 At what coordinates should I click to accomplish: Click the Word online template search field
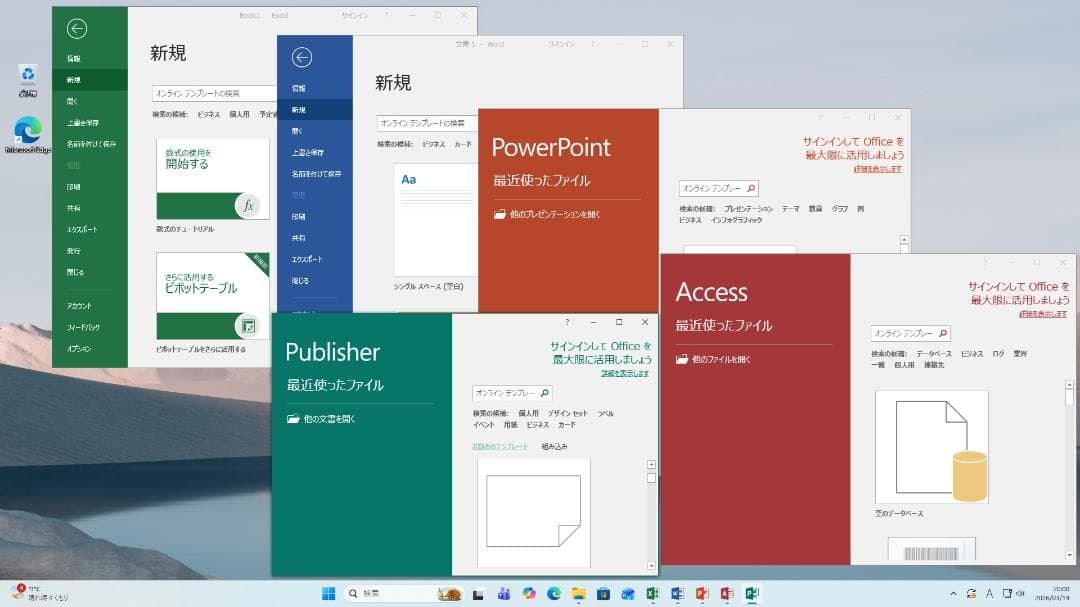click(x=427, y=123)
